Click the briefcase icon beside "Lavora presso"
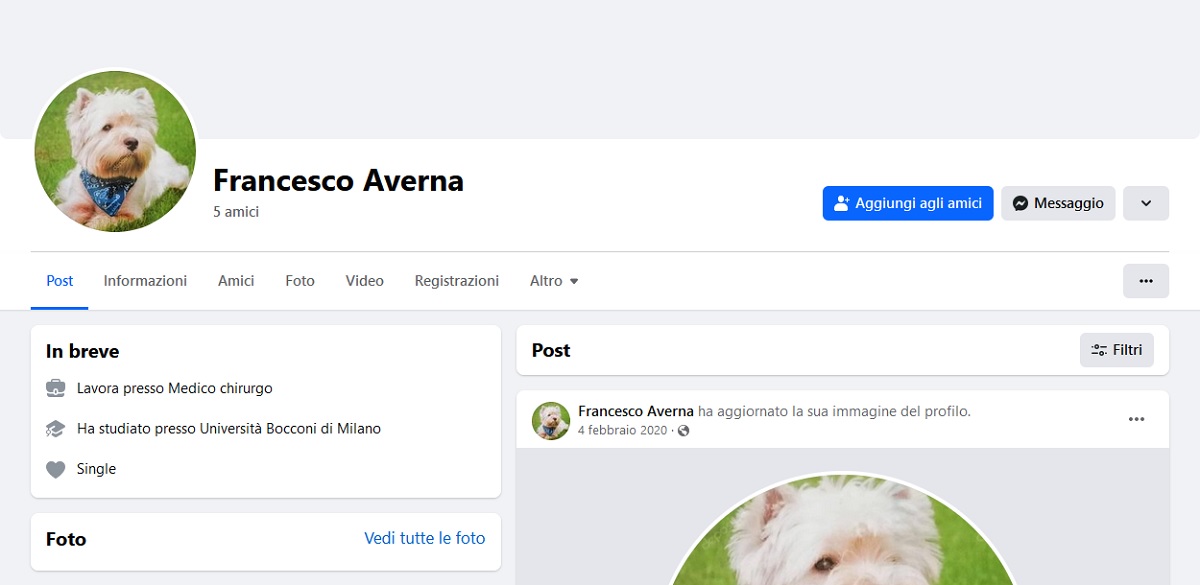This screenshot has width=1200, height=585. click(55, 388)
